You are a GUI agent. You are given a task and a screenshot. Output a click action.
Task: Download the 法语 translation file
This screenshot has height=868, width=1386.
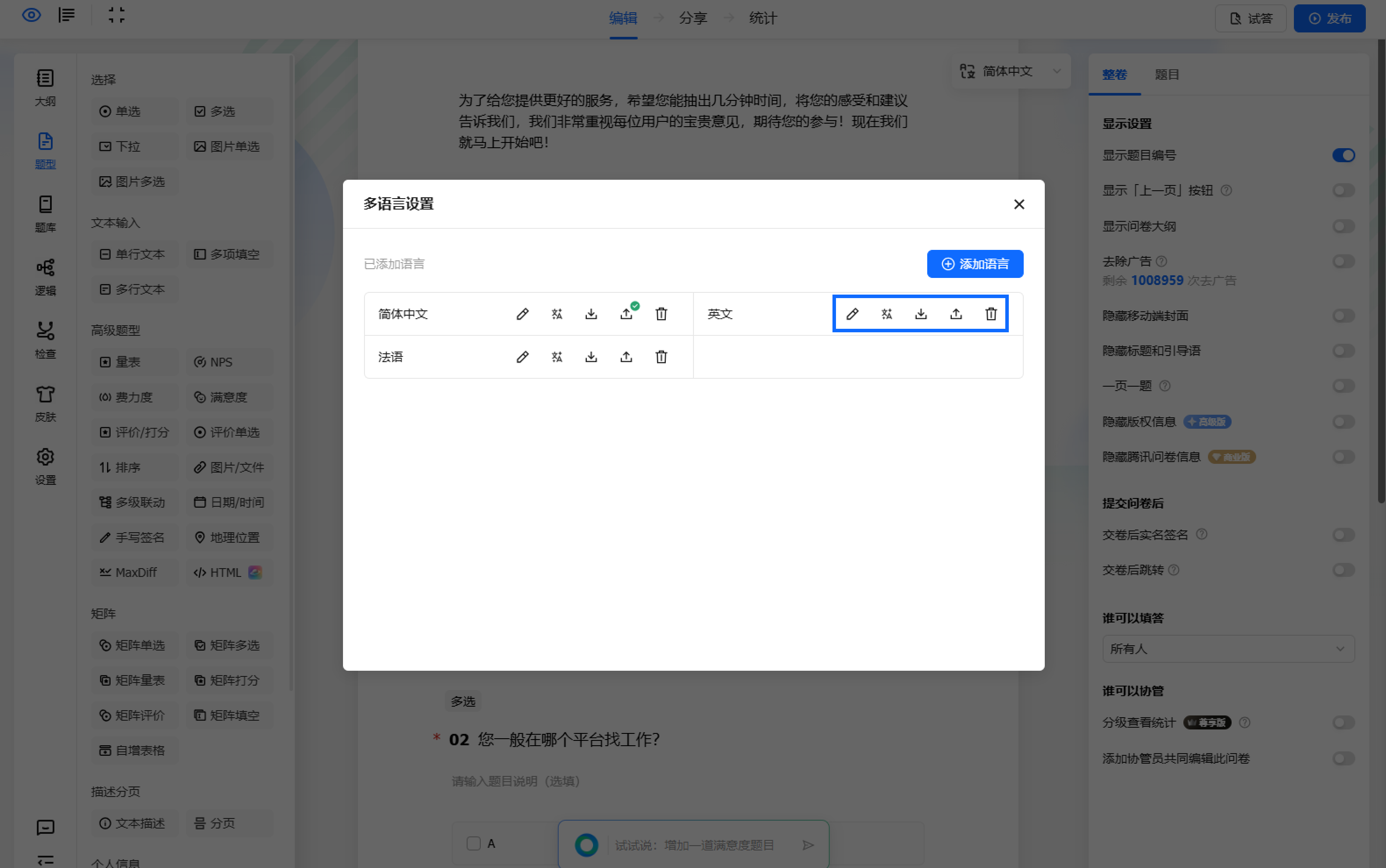(x=591, y=357)
